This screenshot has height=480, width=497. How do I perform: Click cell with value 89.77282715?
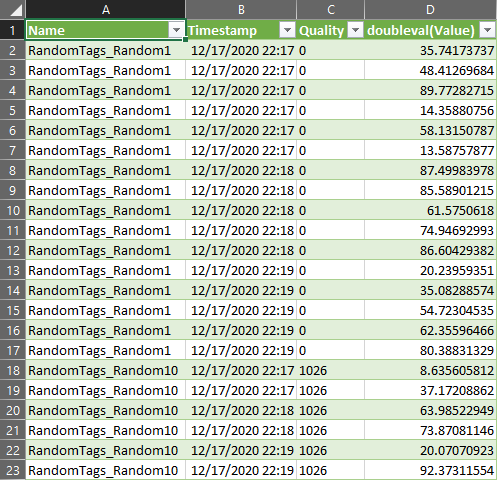pos(430,90)
